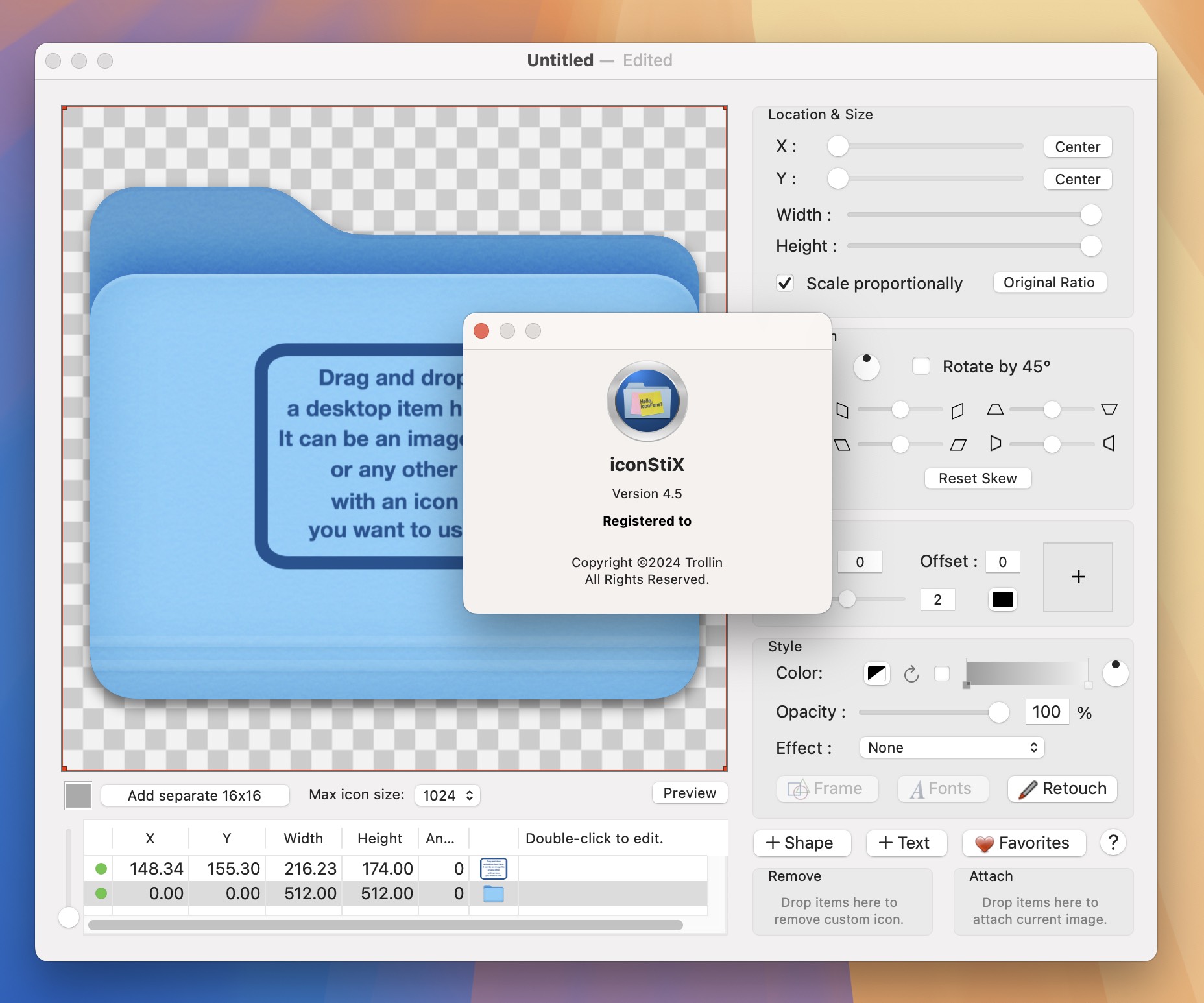Toggle Scale proportionally checkbox

(785, 283)
